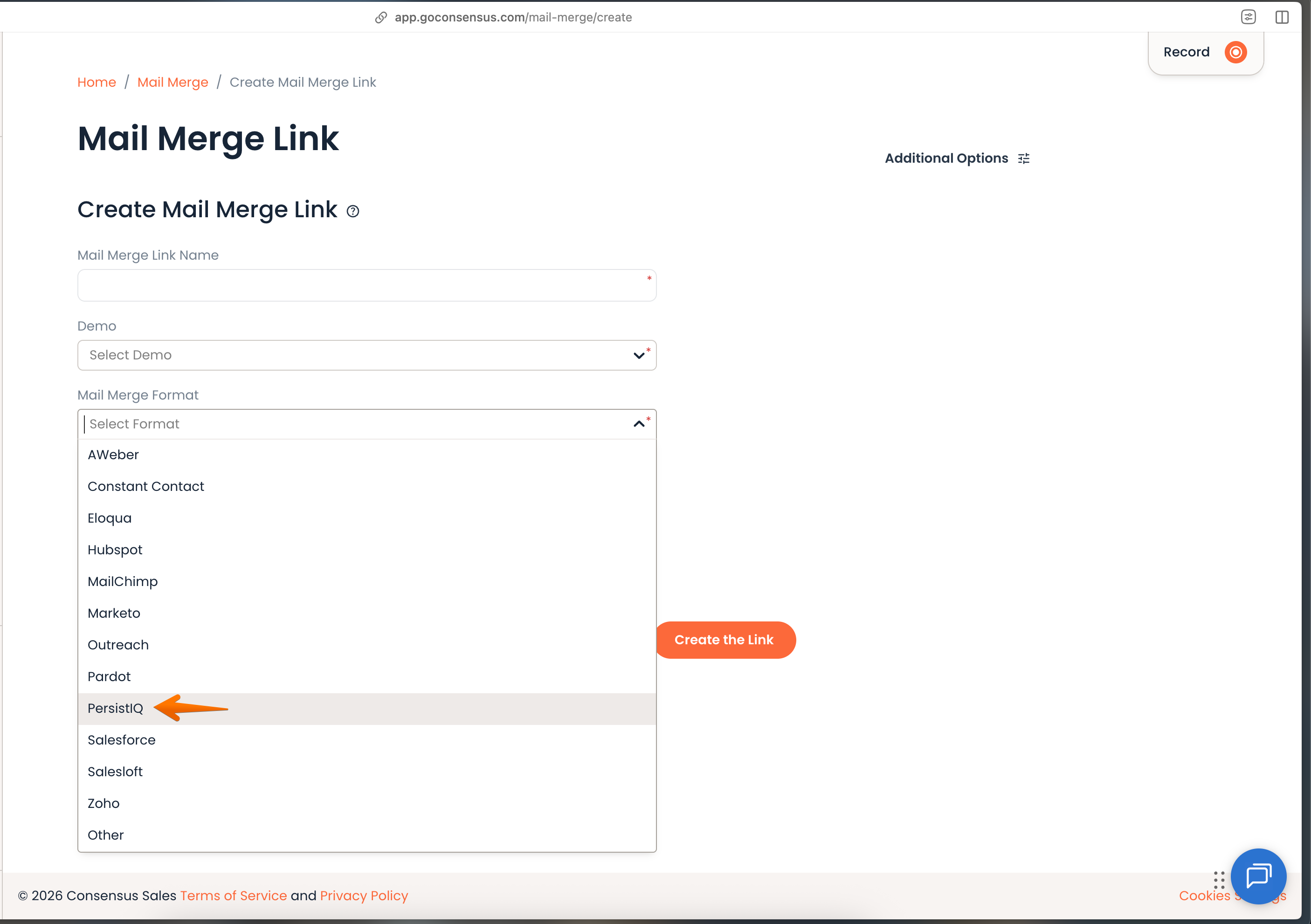Click the browser sidebar split-view icon
1311x924 pixels.
coord(1282,17)
